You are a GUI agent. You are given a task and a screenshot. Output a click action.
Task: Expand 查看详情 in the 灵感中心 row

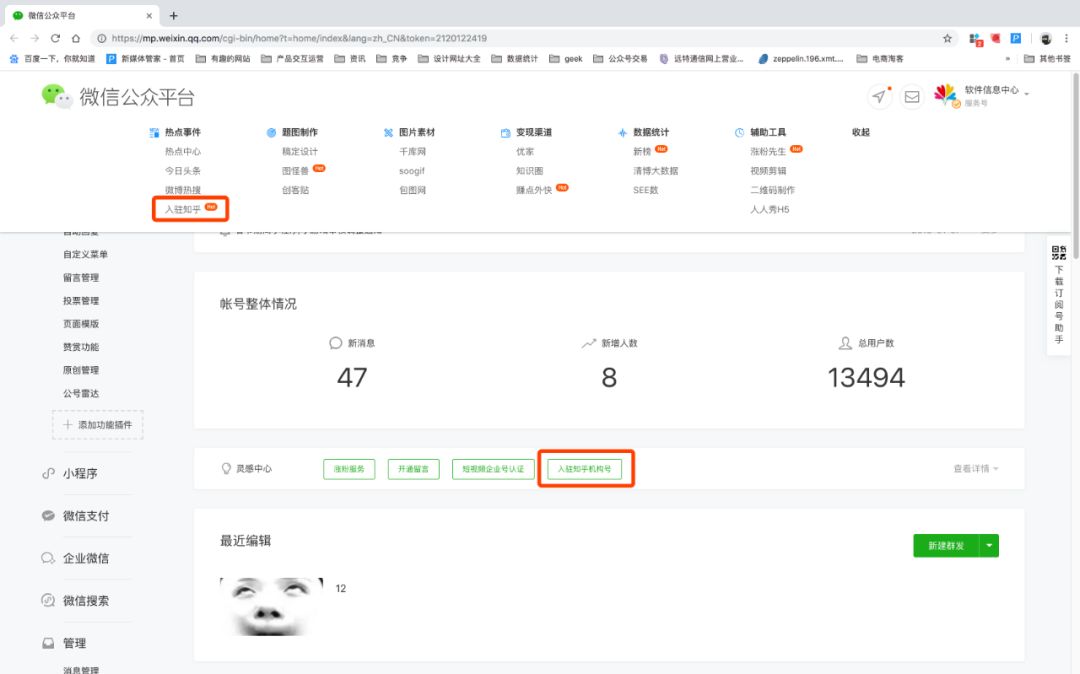coord(976,469)
